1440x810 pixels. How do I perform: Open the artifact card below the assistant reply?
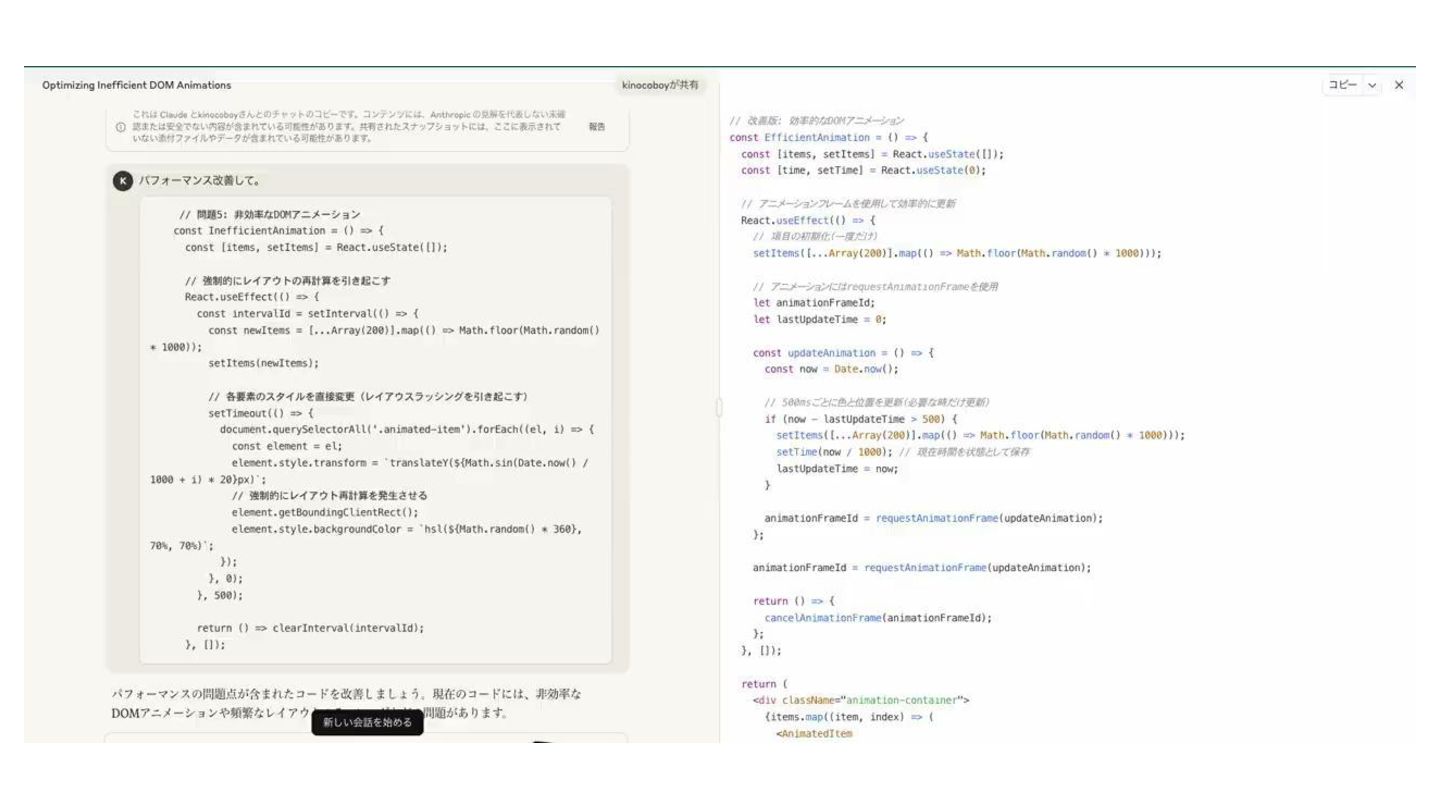(x=366, y=738)
